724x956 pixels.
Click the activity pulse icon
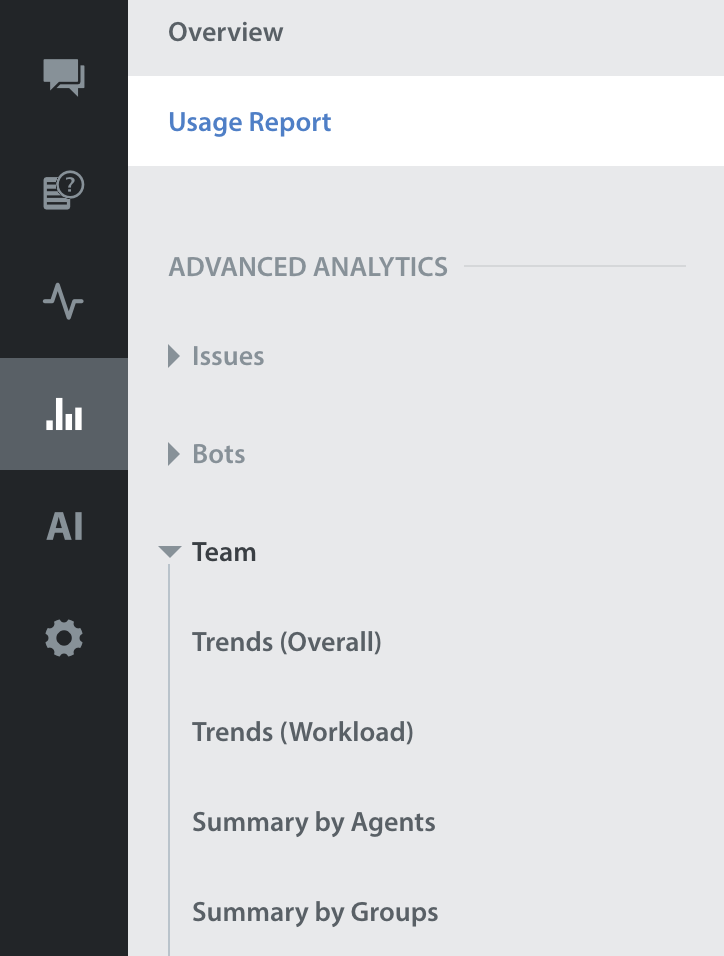click(64, 301)
